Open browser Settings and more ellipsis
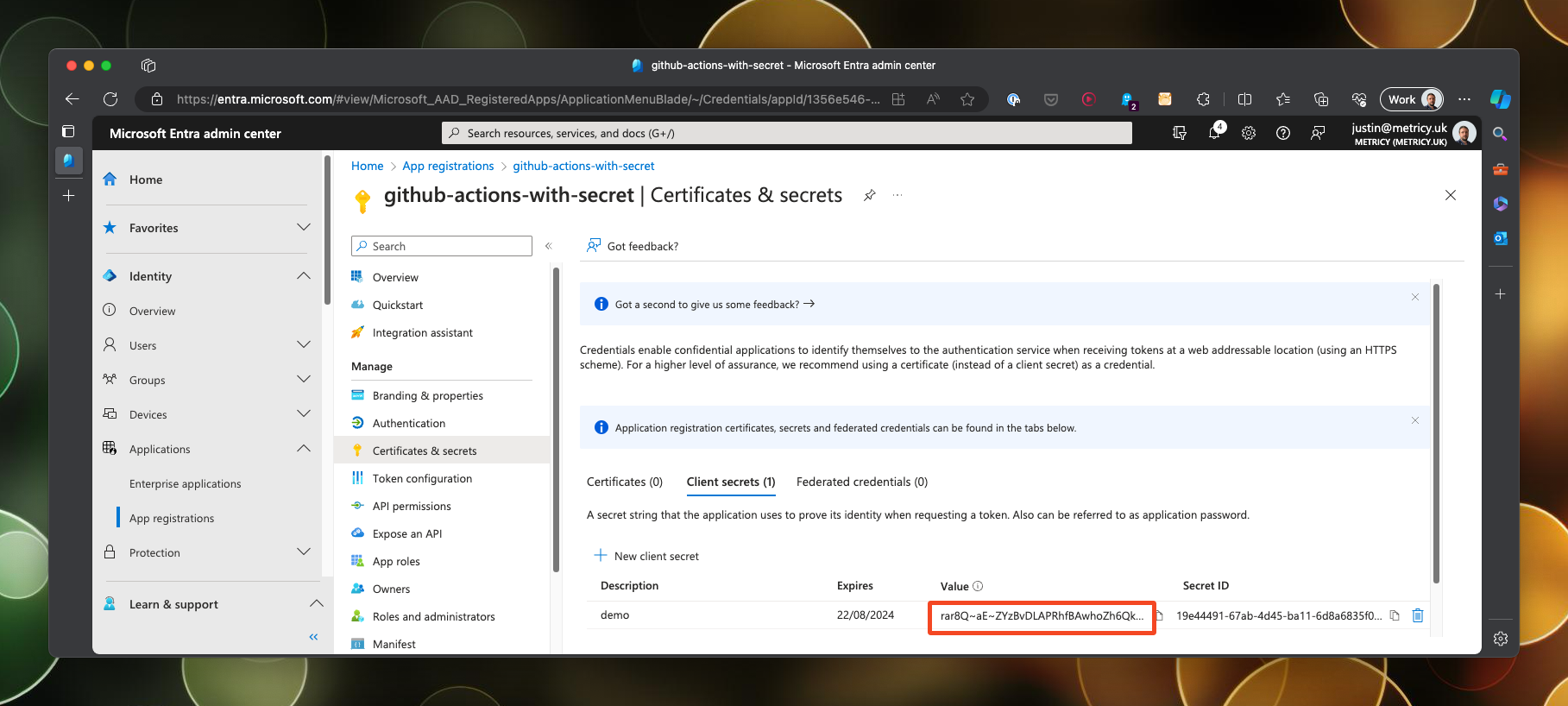Screen dimensions: 1568x706 (x=1464, y=99)
